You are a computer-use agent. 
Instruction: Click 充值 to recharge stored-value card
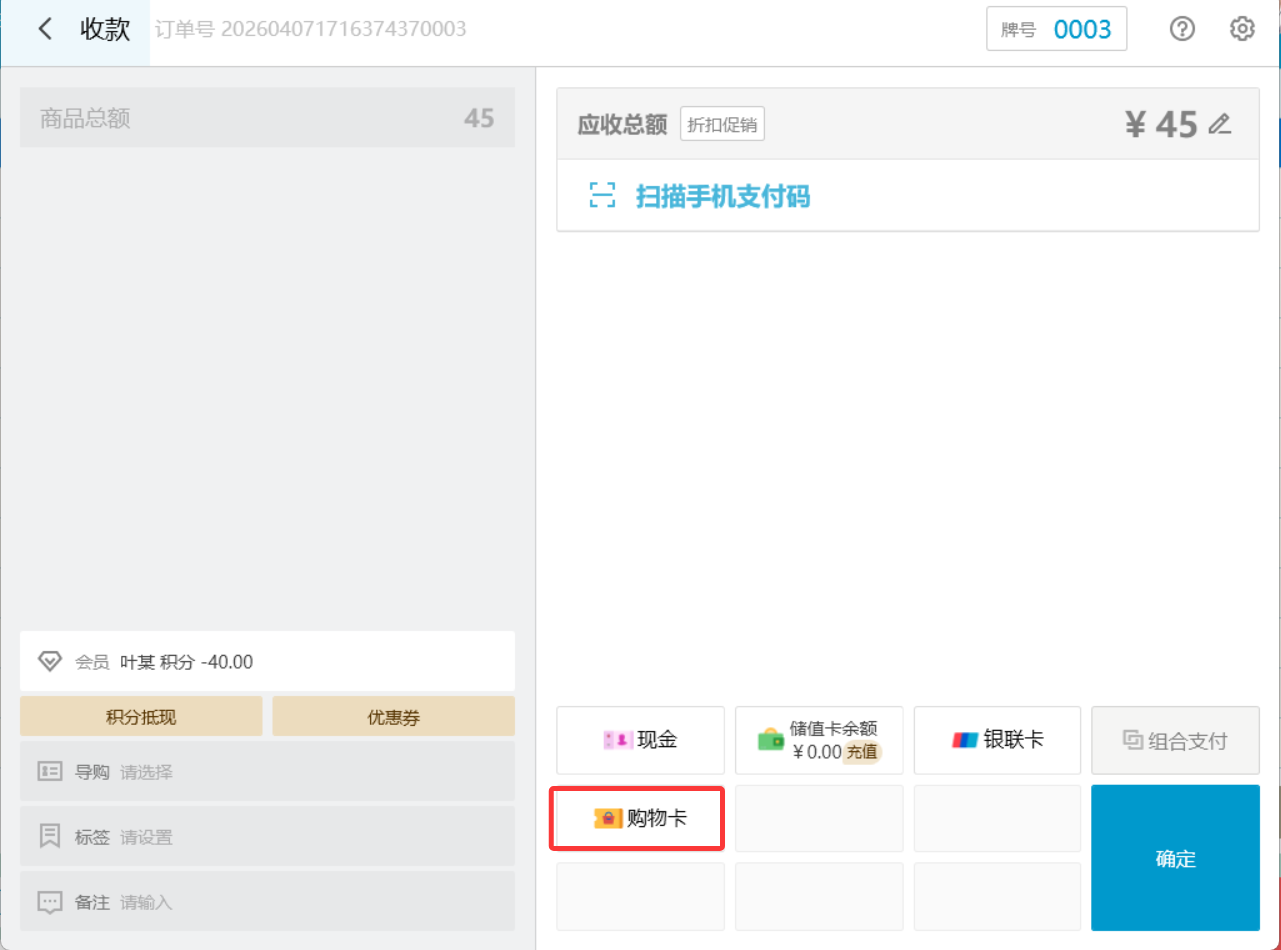862,753
